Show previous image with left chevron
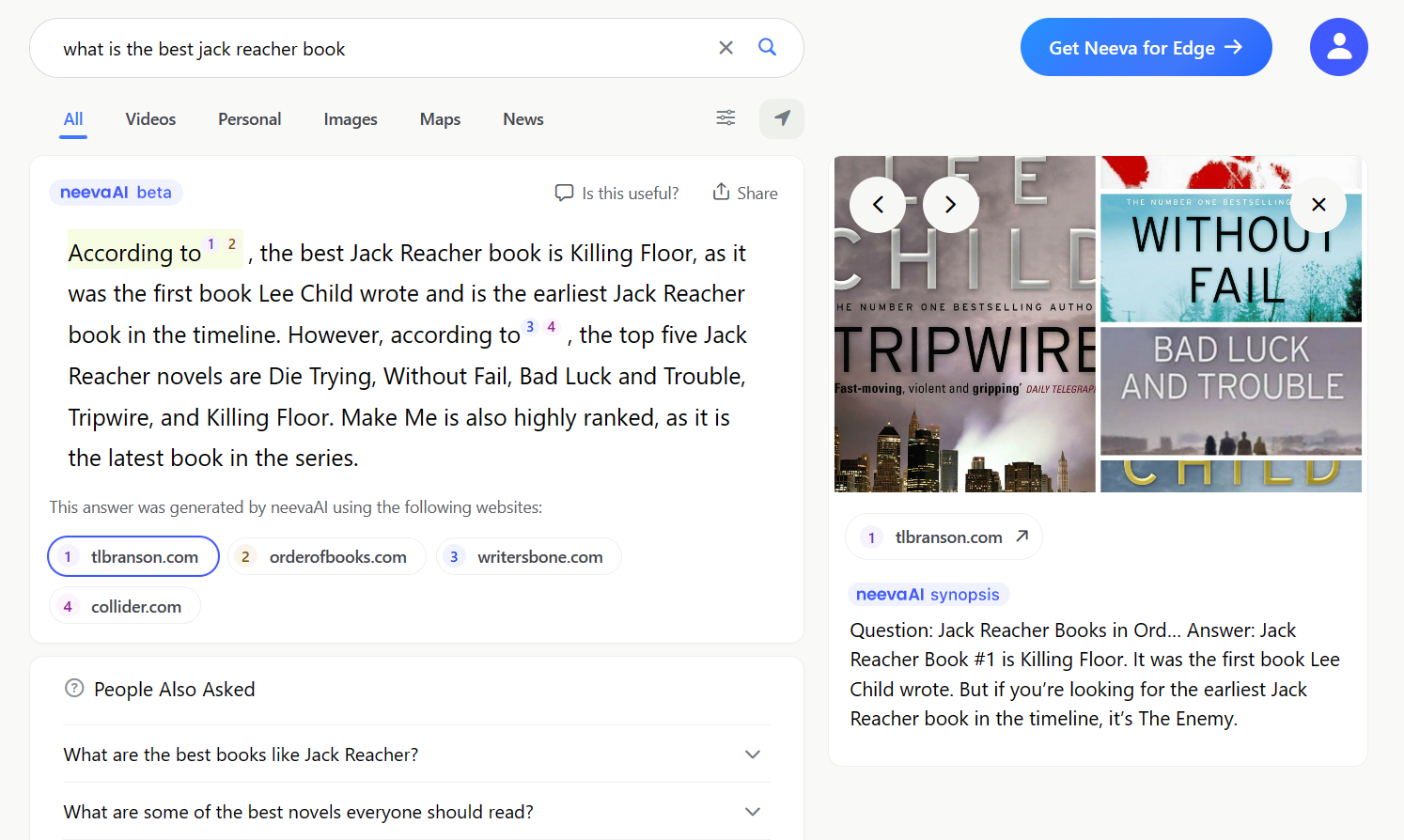This screenshot has width=1404, height=840. coord(878,204)
